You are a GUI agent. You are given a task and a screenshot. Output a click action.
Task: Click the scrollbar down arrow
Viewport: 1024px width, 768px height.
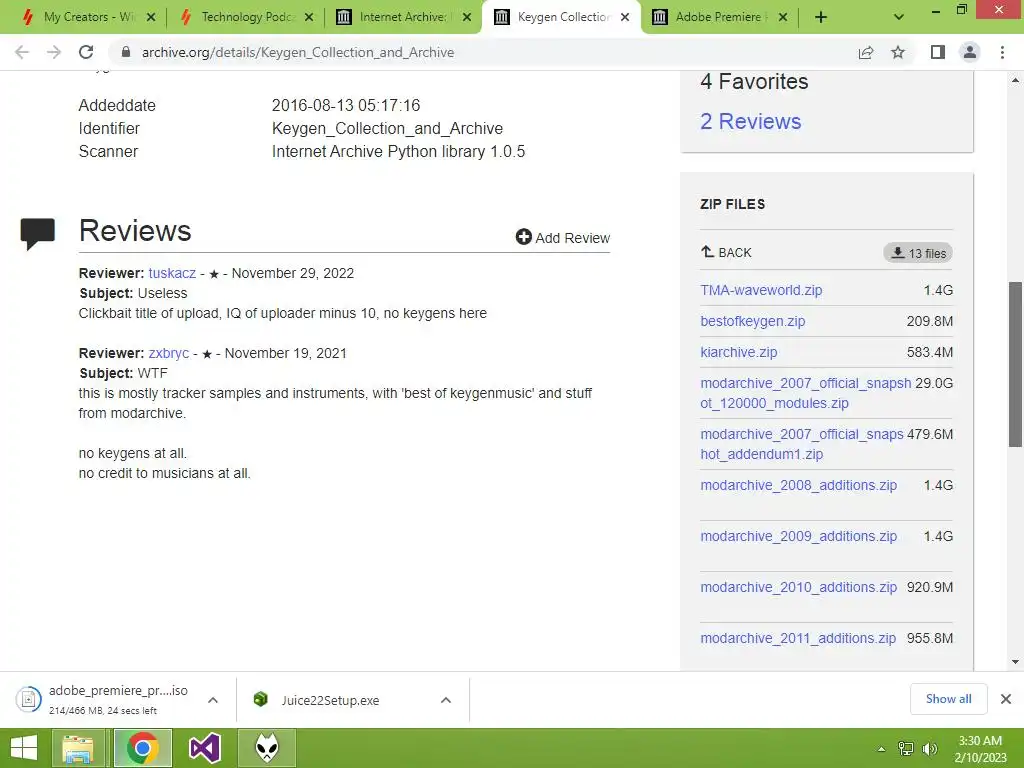tap(1015, 662)
